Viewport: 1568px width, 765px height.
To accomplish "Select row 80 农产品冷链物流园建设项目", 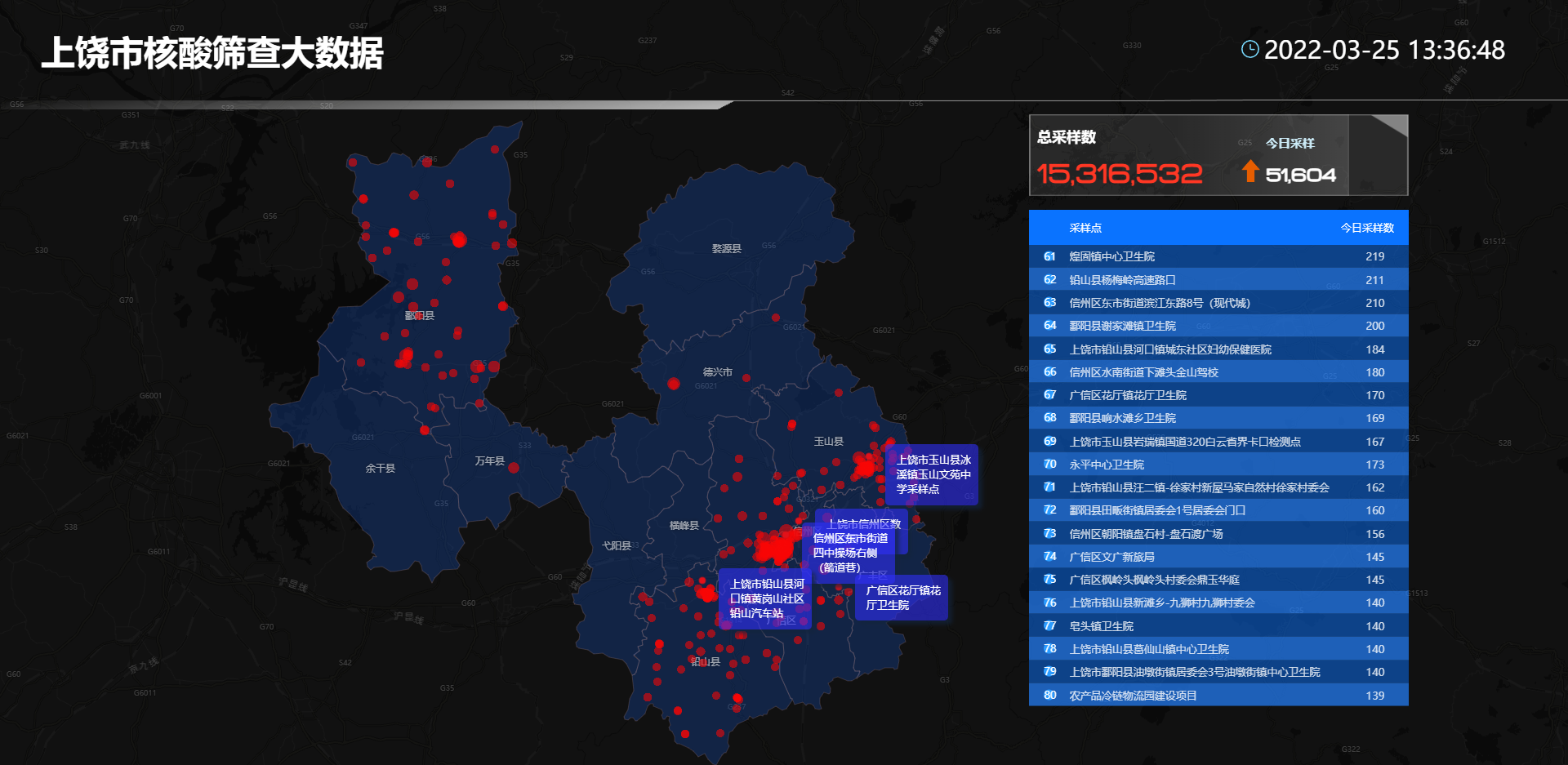I will coord(1218,696).
